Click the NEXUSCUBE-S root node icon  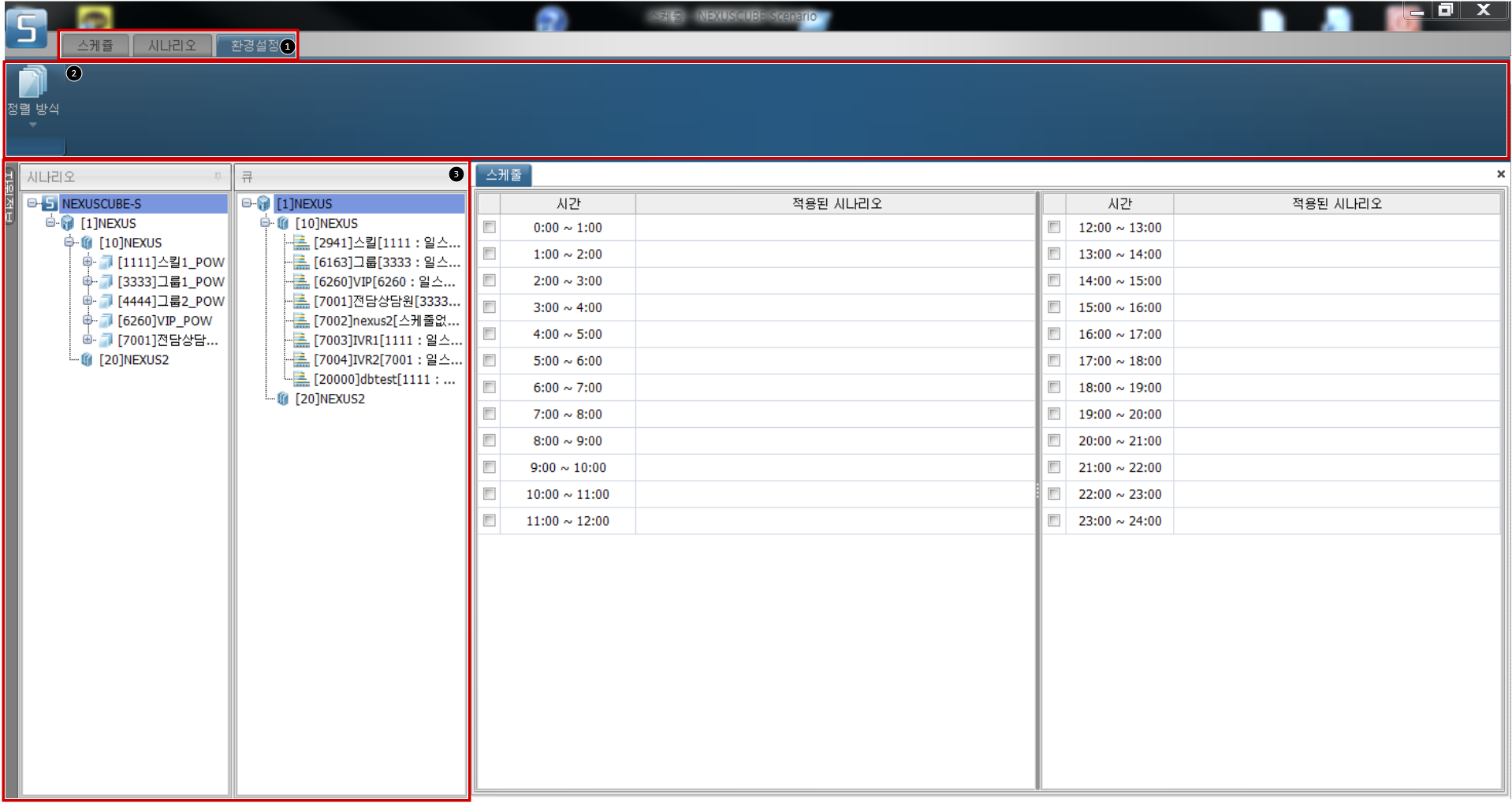pyautogui.click(x=50, y=203)
